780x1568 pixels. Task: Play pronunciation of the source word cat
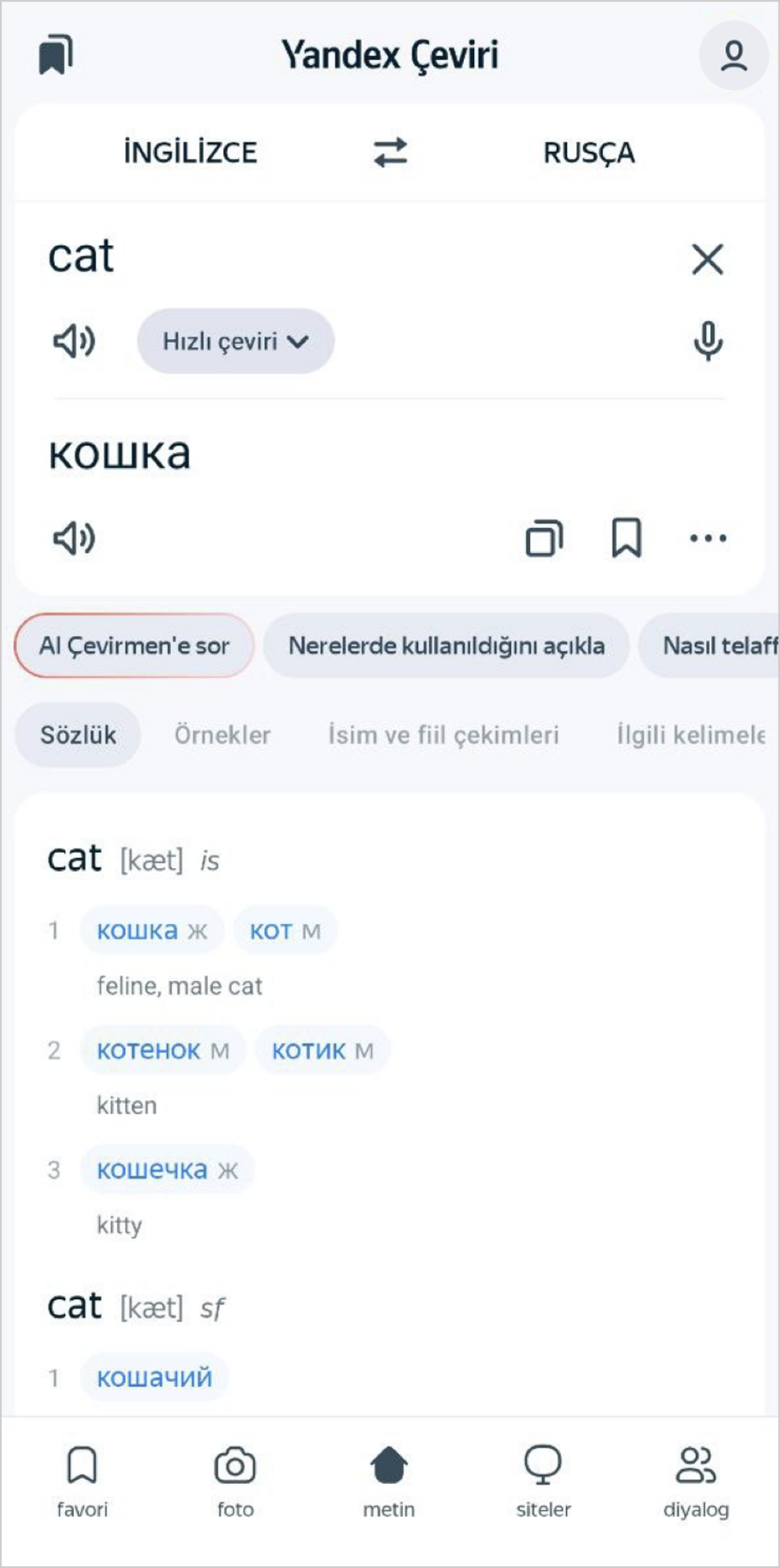pyautogui.click(x=74, y=341)
